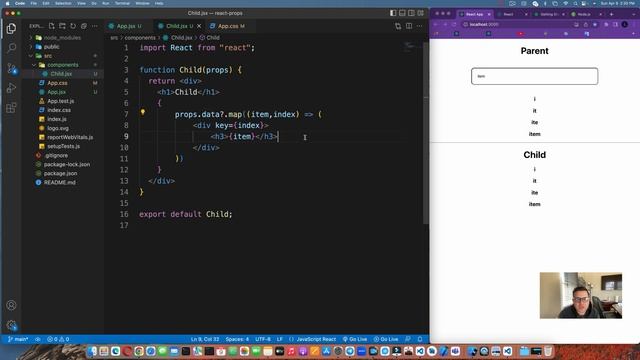This screenshot has width=640, height=360.
Task: Click the code action lightbulb on line 7
Action: 143,112
